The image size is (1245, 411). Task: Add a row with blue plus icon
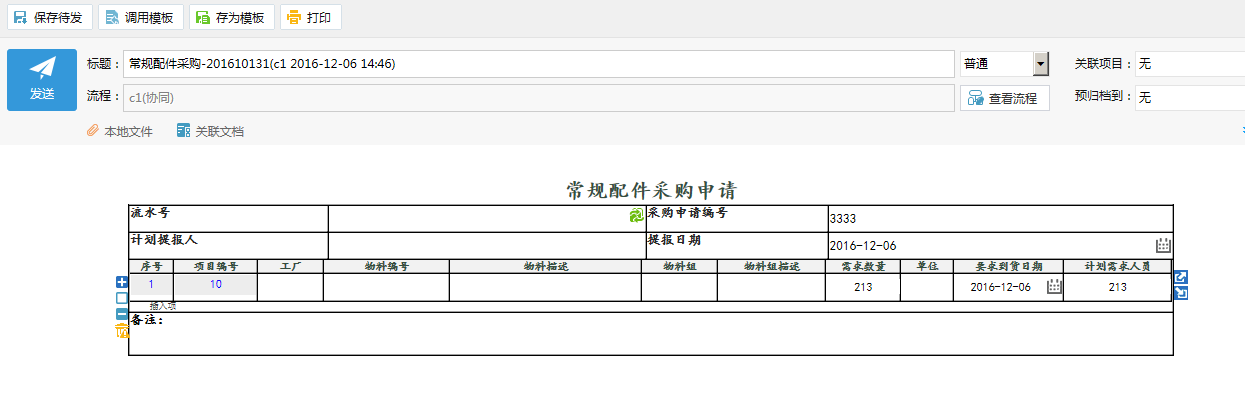click(122, 283)
